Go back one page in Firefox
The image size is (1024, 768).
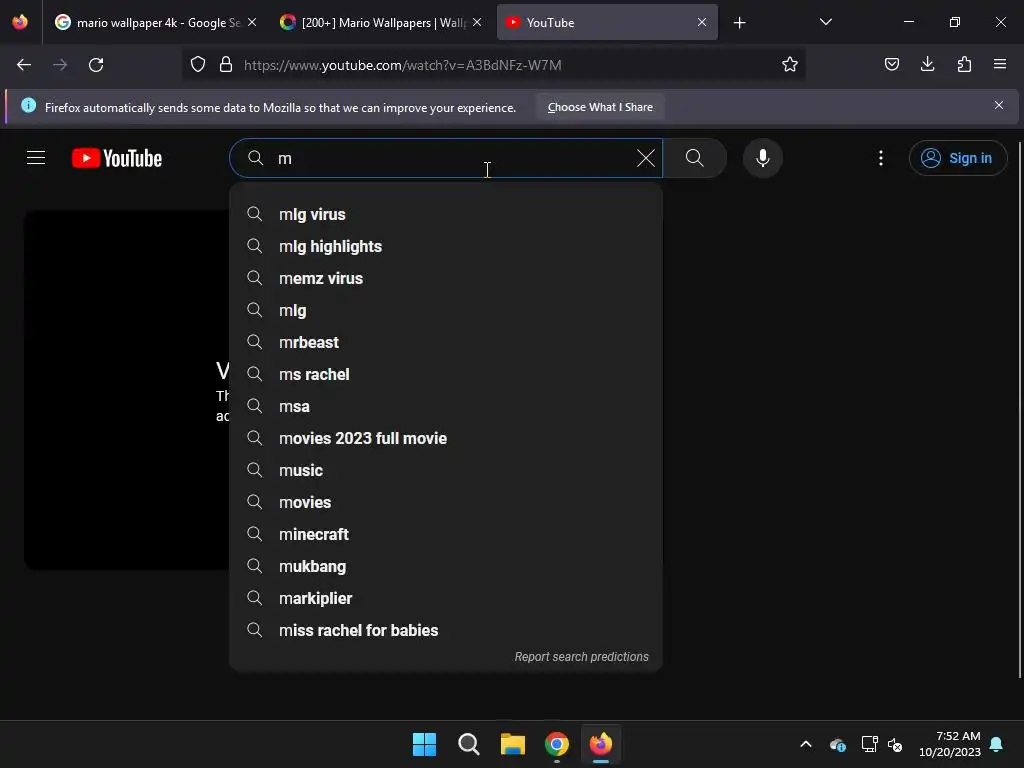point(24,65)
